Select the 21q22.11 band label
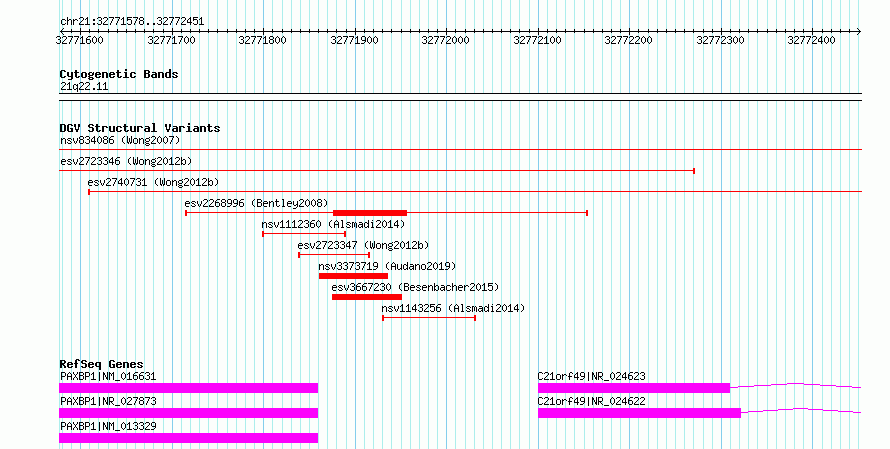 (84, 86)
